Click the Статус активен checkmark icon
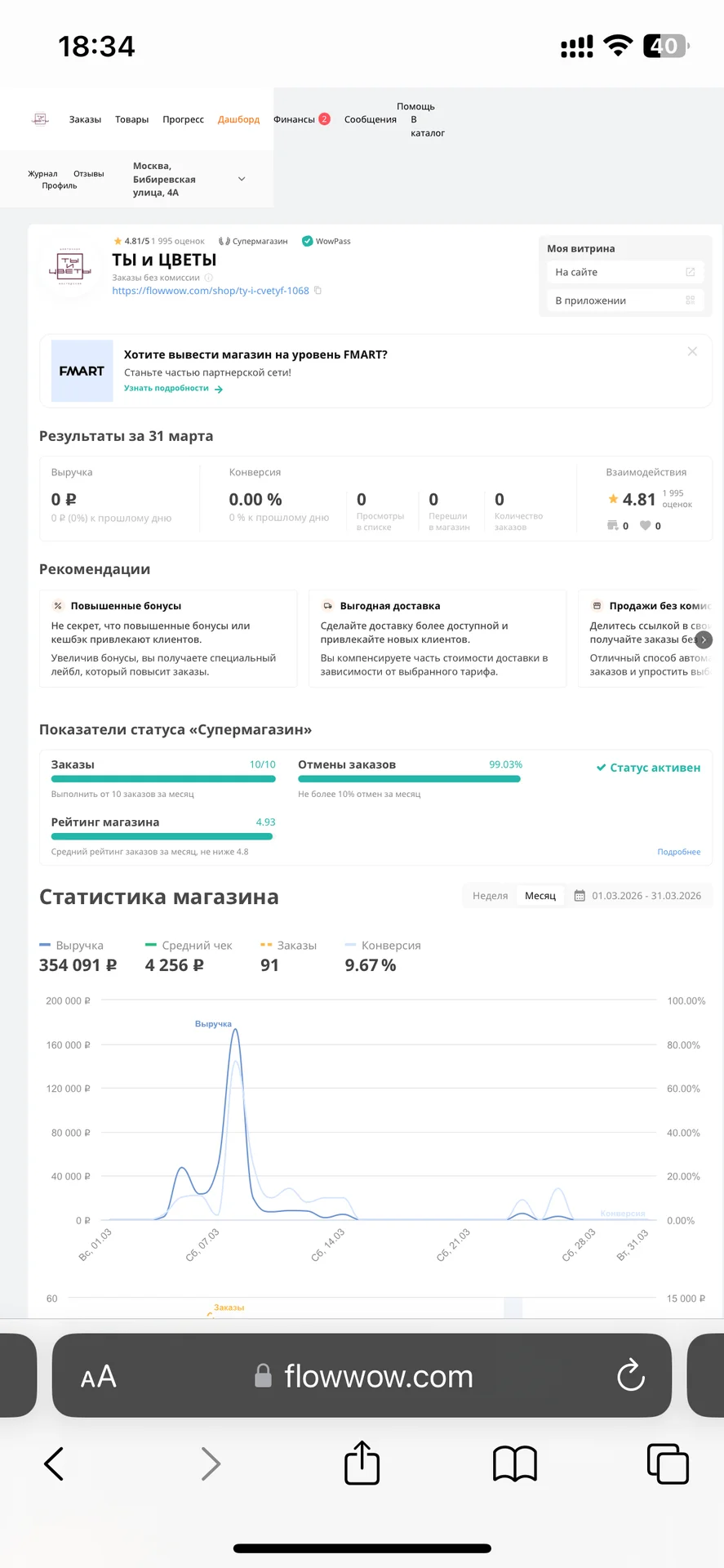 [x=601, y=768]
